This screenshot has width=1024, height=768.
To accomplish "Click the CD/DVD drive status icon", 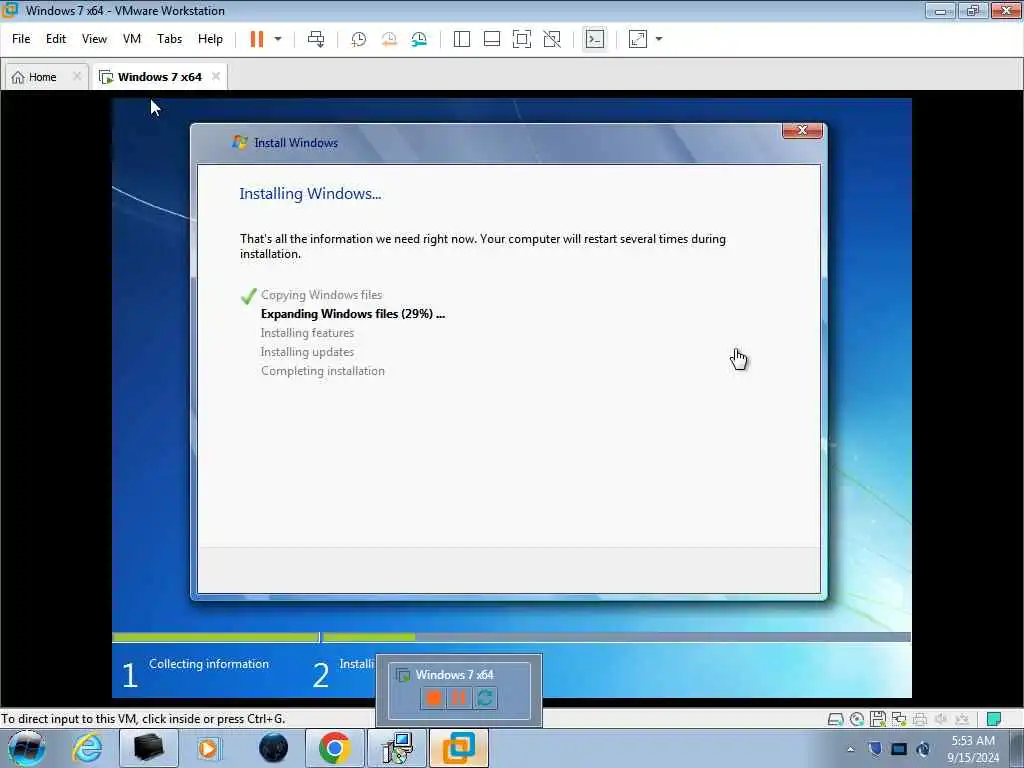I will [x=857, y=719].
